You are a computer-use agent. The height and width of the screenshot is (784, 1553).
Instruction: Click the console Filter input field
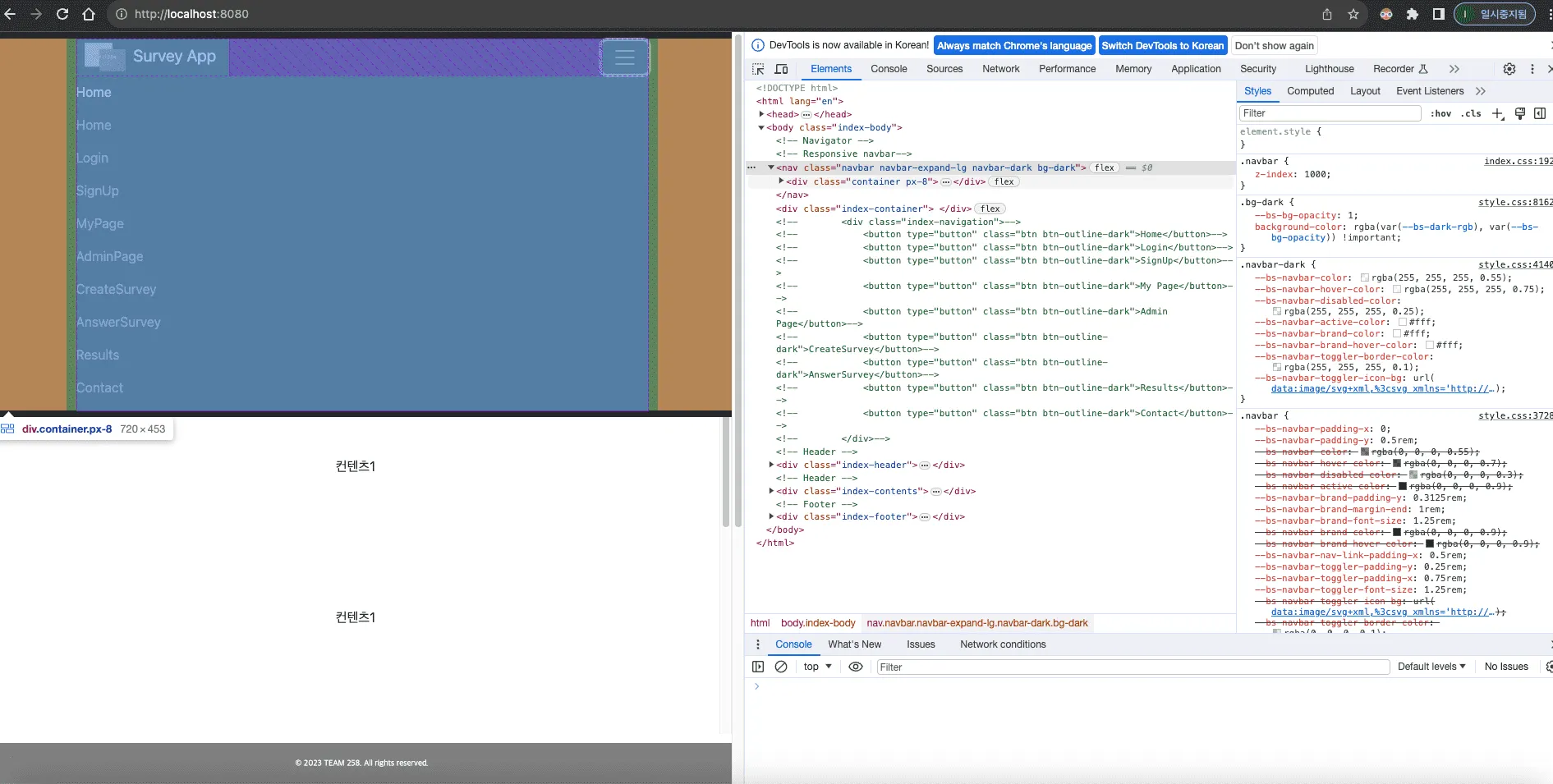(1132, 667)
